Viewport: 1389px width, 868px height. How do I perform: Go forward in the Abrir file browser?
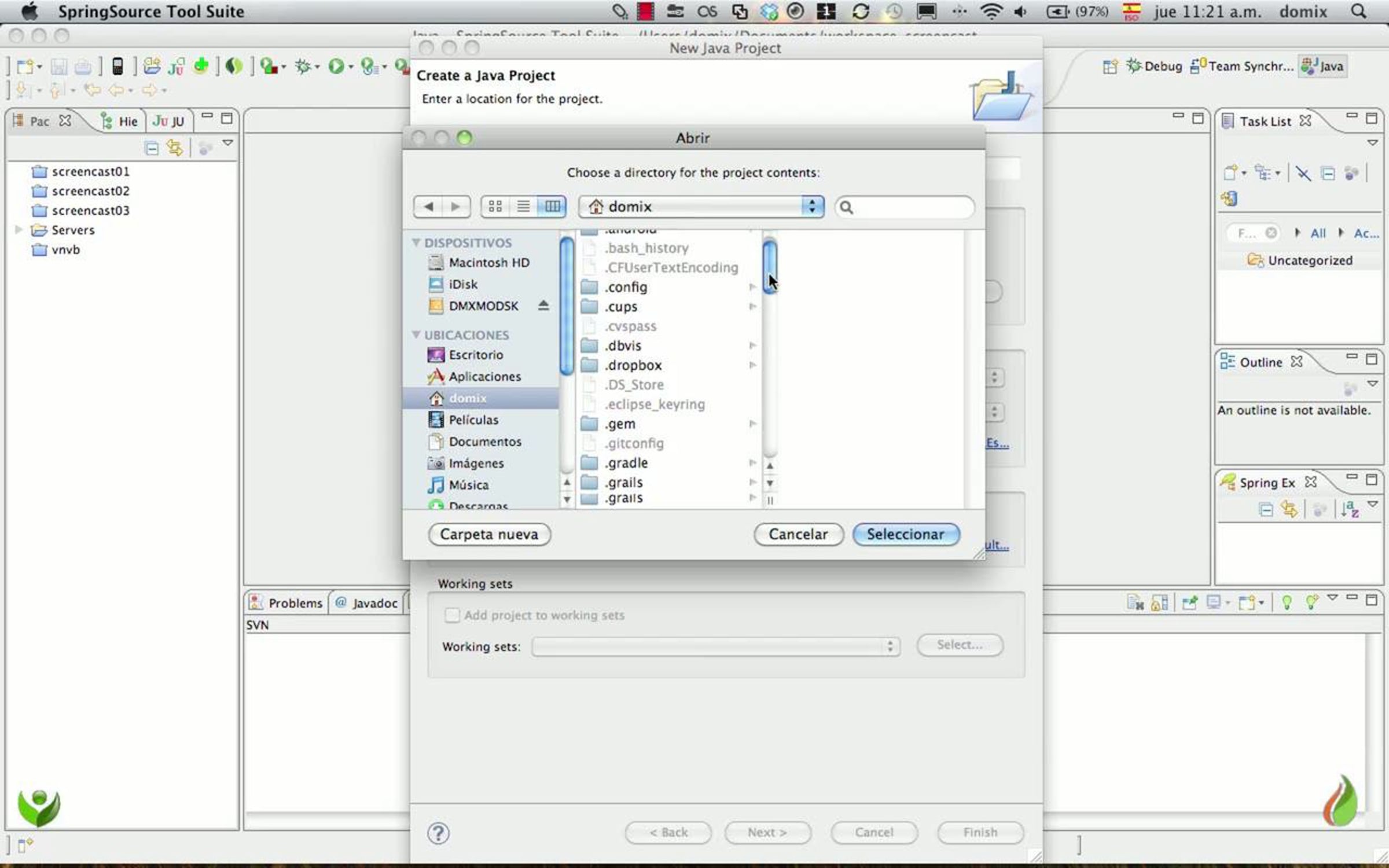pos(456,207)
